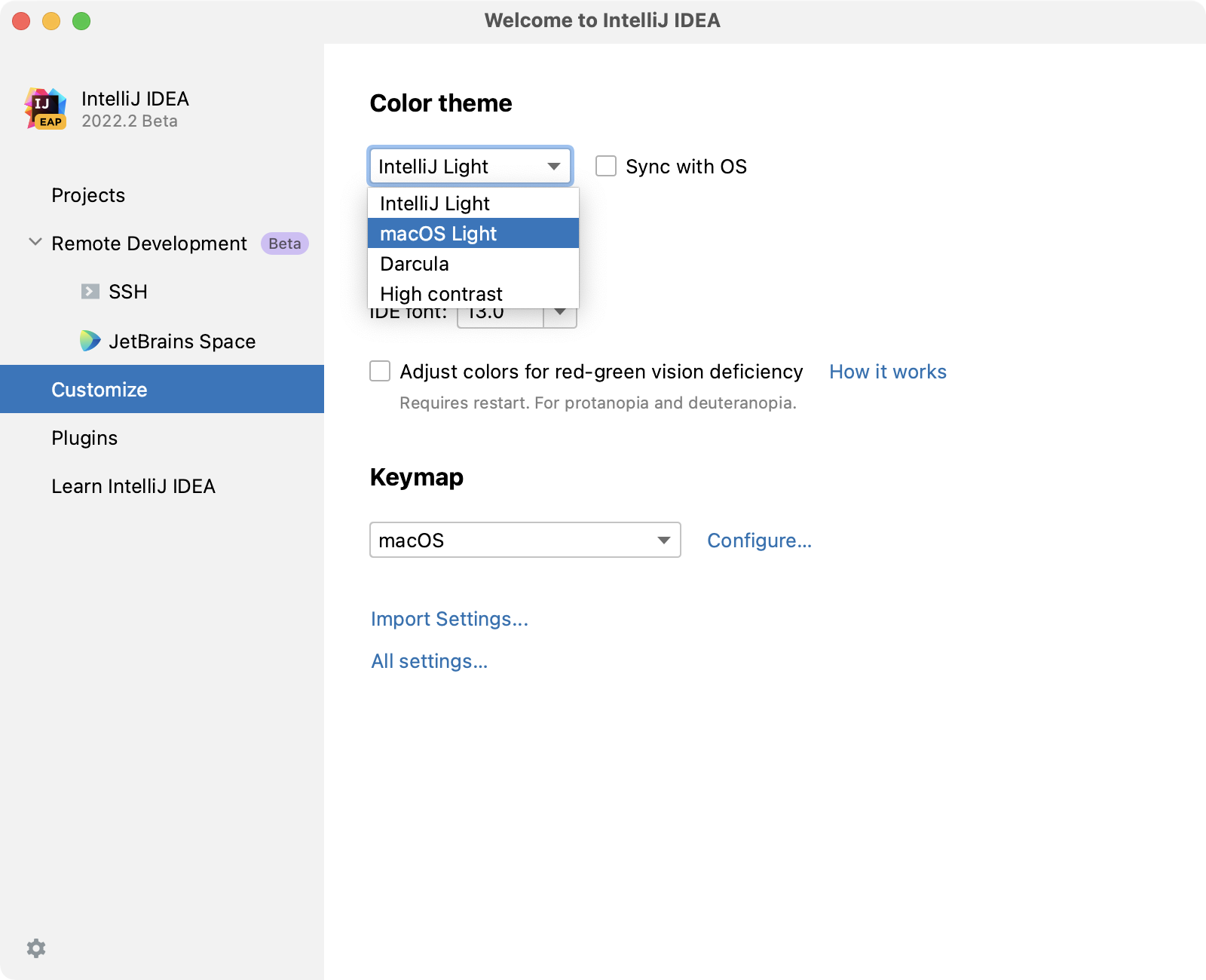The height and width of the screenshot is (980, 1206).
Task: Open the How it works link
Action: (x=888, y=372)
